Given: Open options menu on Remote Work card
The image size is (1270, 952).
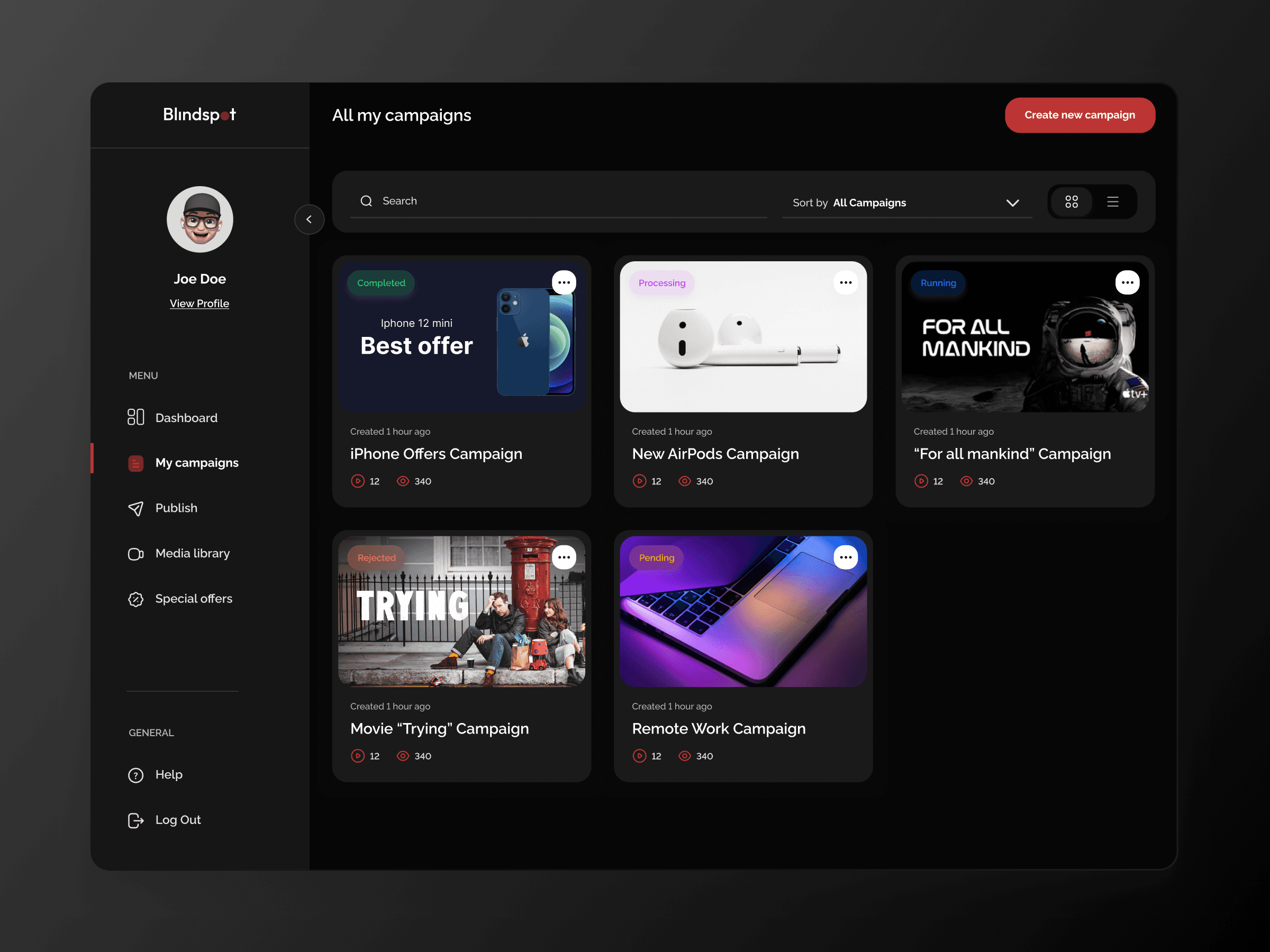Looking at the screenshot, I should [x=845, y=557].
